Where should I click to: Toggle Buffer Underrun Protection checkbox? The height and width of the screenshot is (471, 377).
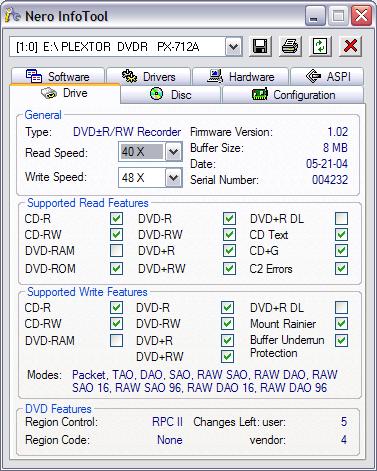tap(341, 340)
